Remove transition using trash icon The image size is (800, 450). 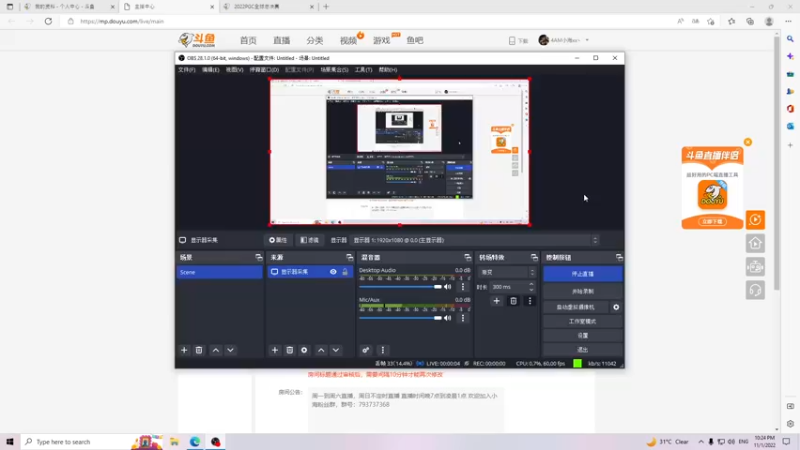tap(513, 301)
